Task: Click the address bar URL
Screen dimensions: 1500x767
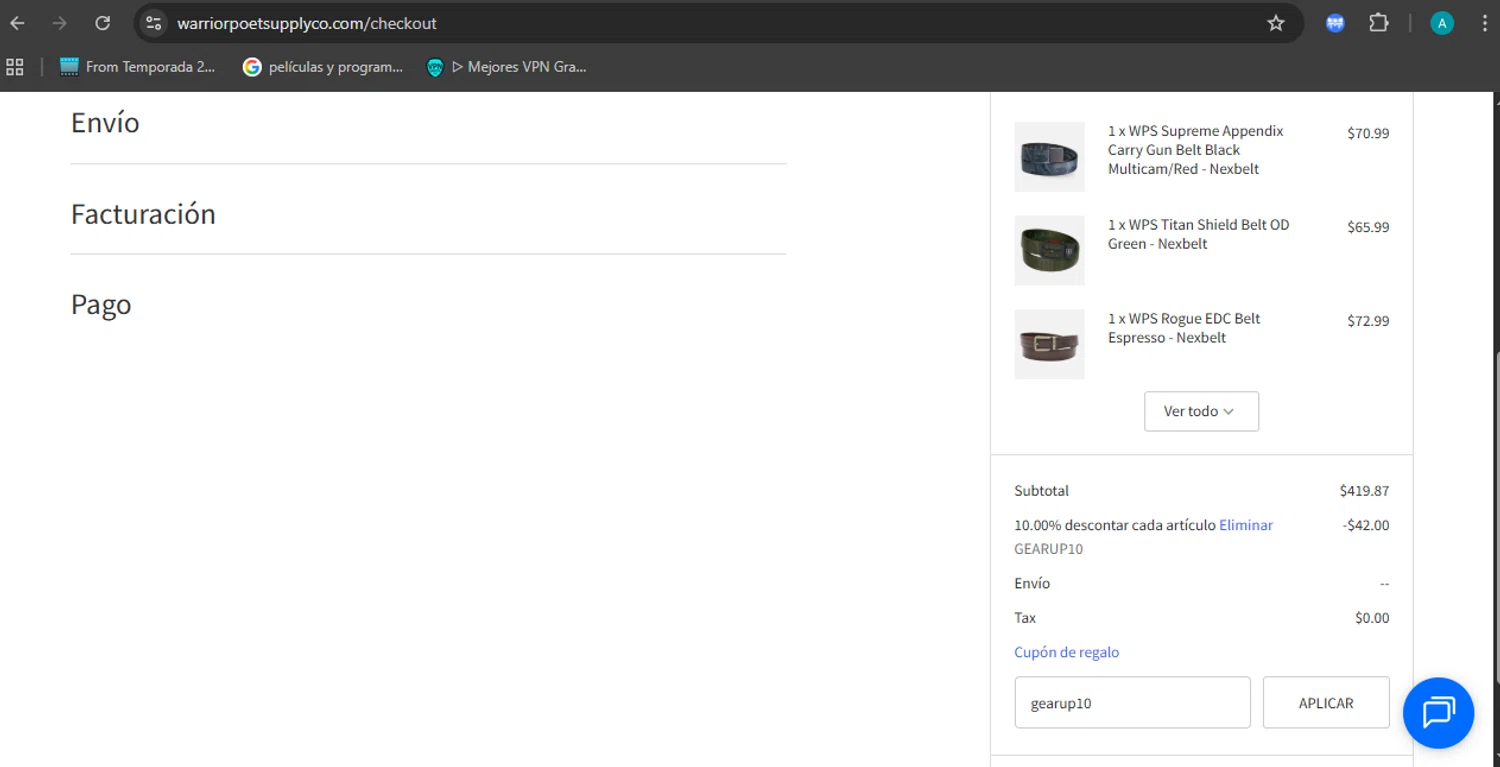Action: click(x=307, y=23)
